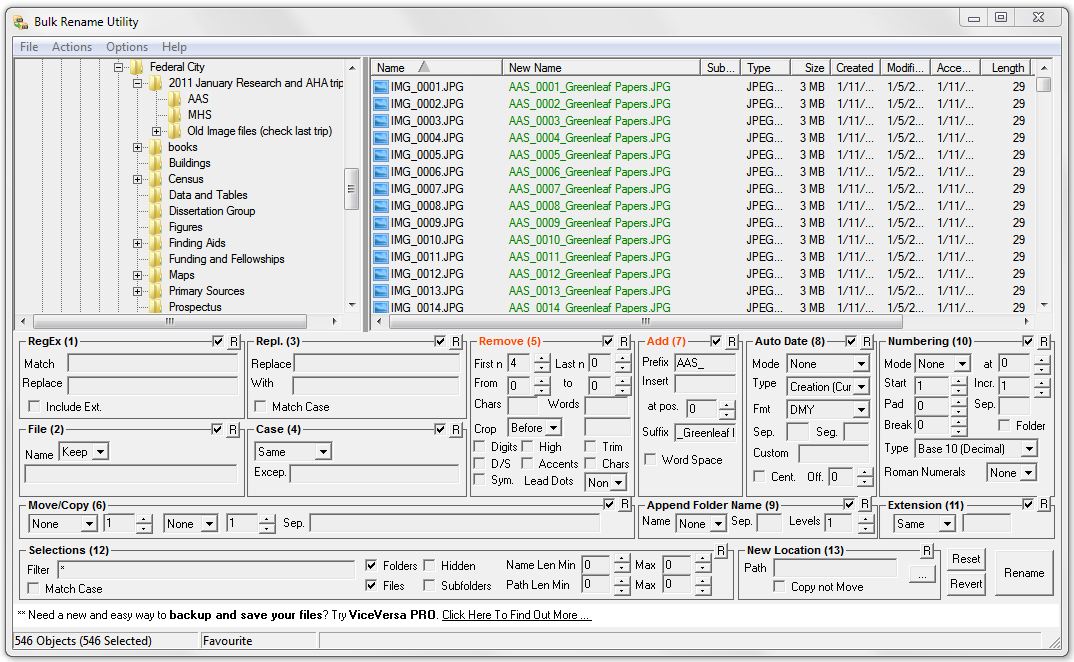This screenshot has width=1074, height=662.
Task: Enable Match Case in the Repl. (3) panel
Action: pyautogui.click(x=262, y=406)
